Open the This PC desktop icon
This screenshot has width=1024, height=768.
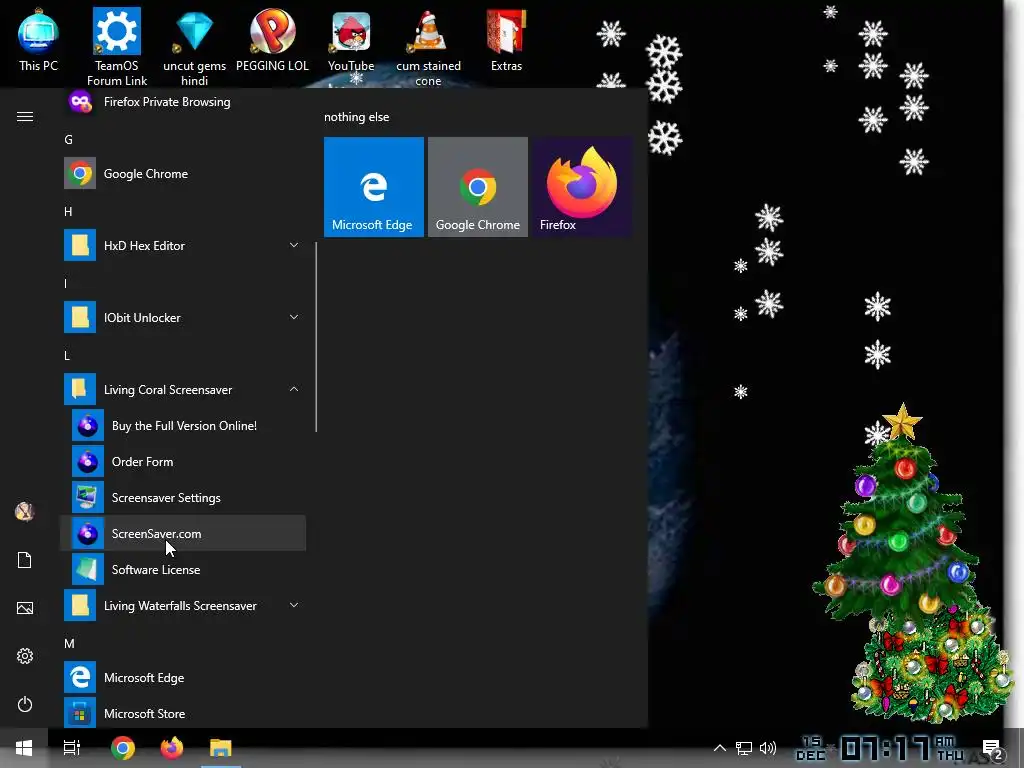pos(38,40)
